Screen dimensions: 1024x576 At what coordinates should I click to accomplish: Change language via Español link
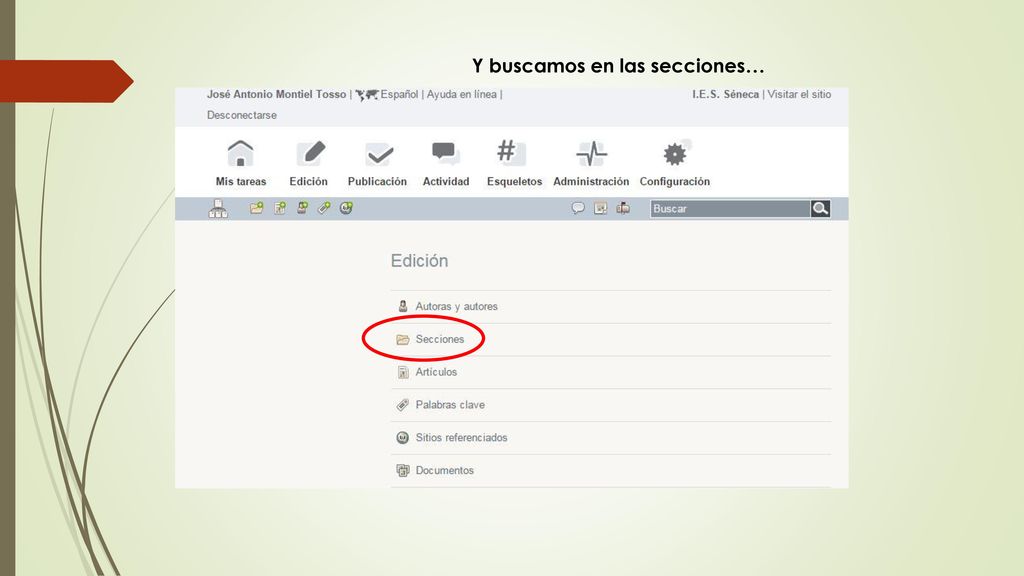399,94
